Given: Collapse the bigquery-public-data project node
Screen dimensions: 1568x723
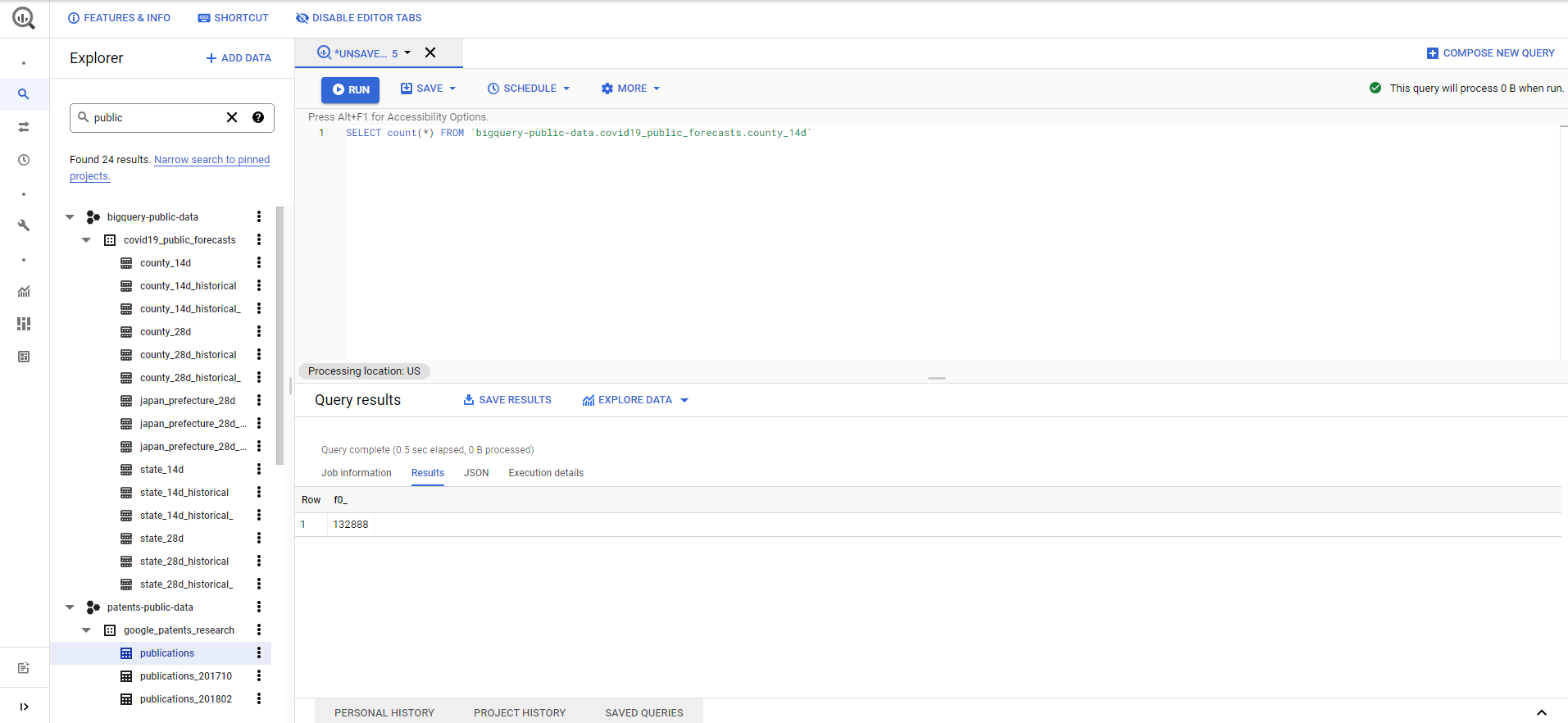Looking at the screenshot, I should [70, 217].
